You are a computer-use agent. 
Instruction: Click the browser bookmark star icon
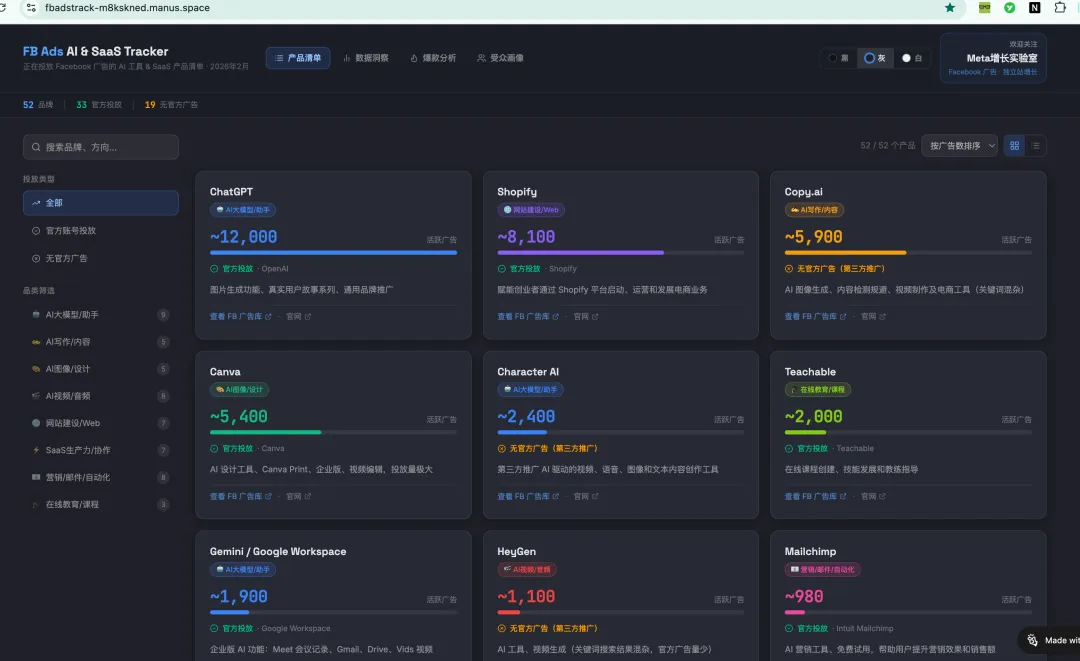tap(950, 7)
